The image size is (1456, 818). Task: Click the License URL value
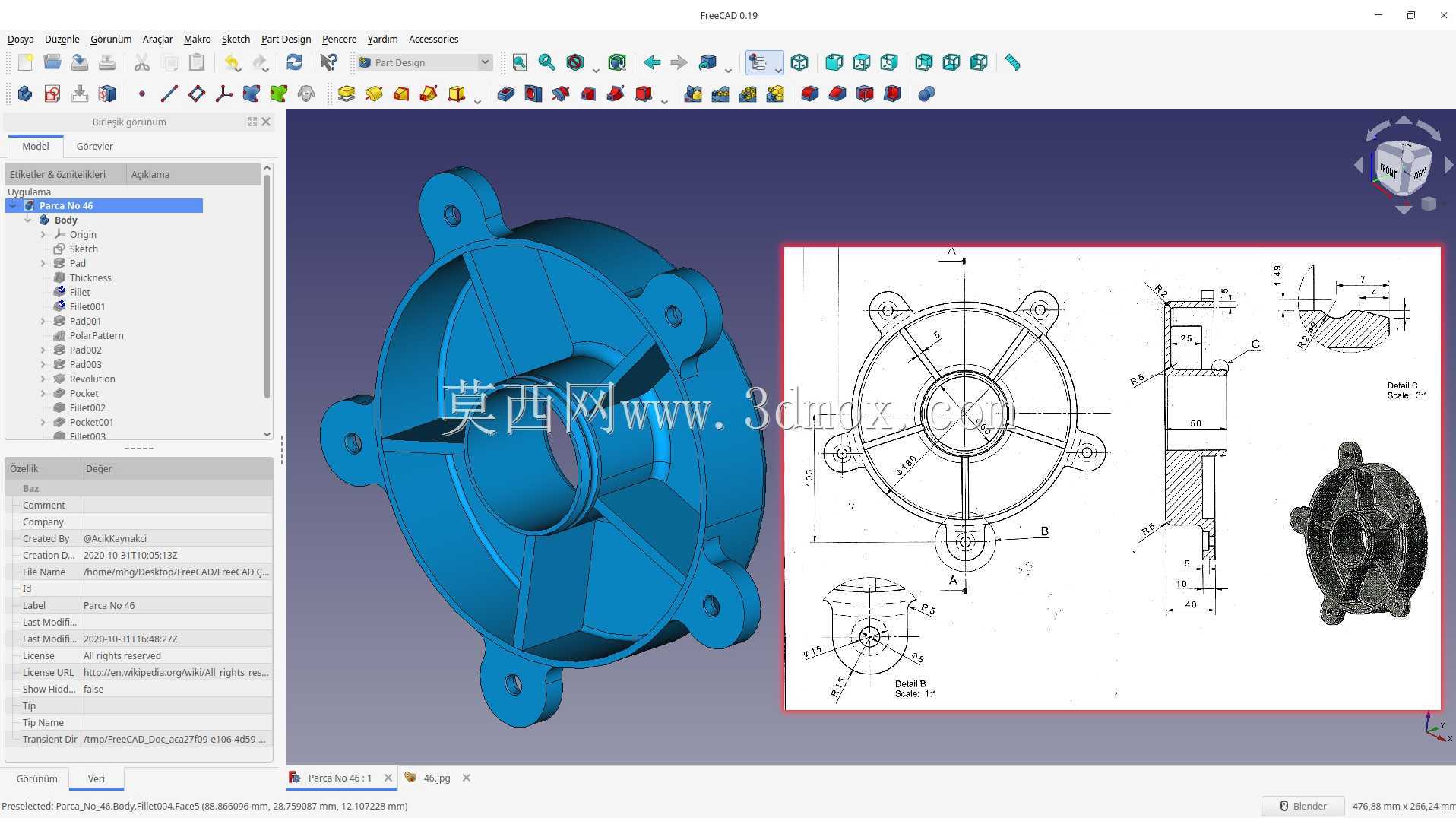(176, 672)
